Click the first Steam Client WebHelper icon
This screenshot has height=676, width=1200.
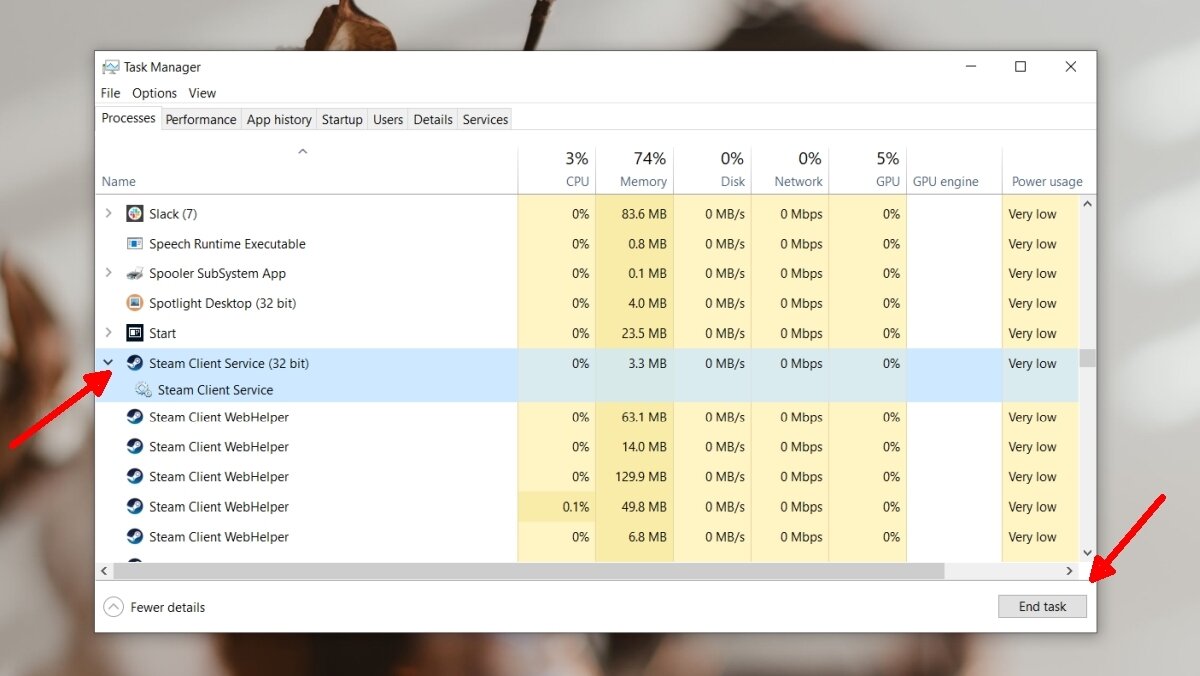coord(134,417)
